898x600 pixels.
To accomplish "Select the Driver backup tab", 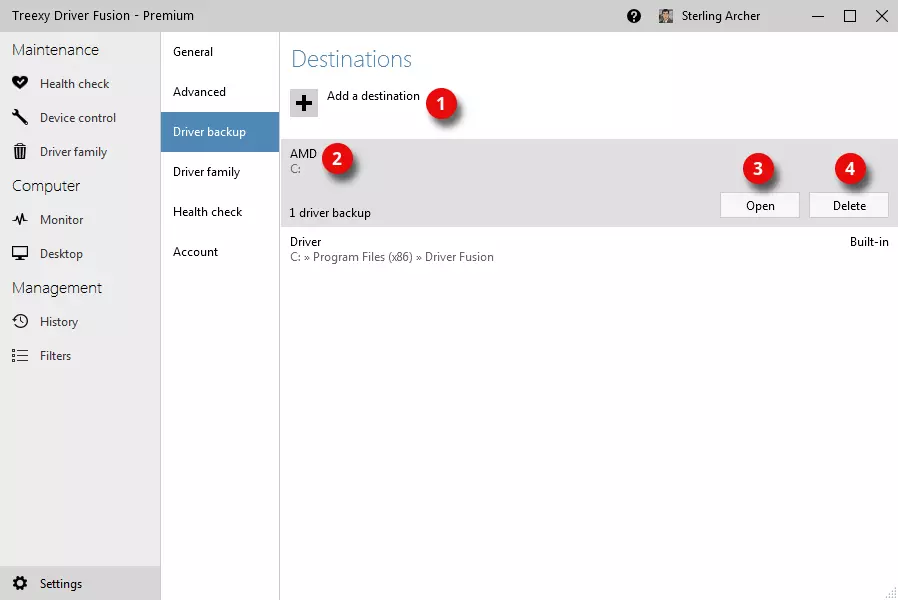I will [x=220, y=132].
